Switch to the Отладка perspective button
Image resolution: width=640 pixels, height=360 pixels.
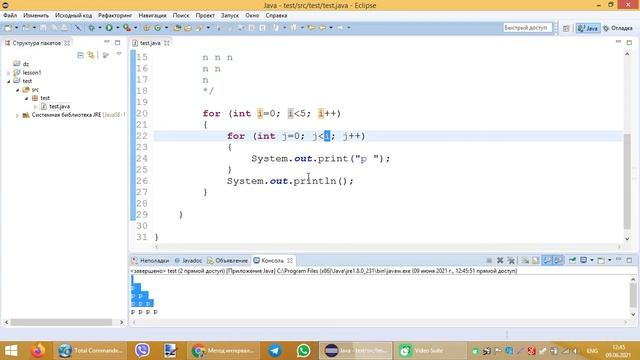tap(618, 28)
